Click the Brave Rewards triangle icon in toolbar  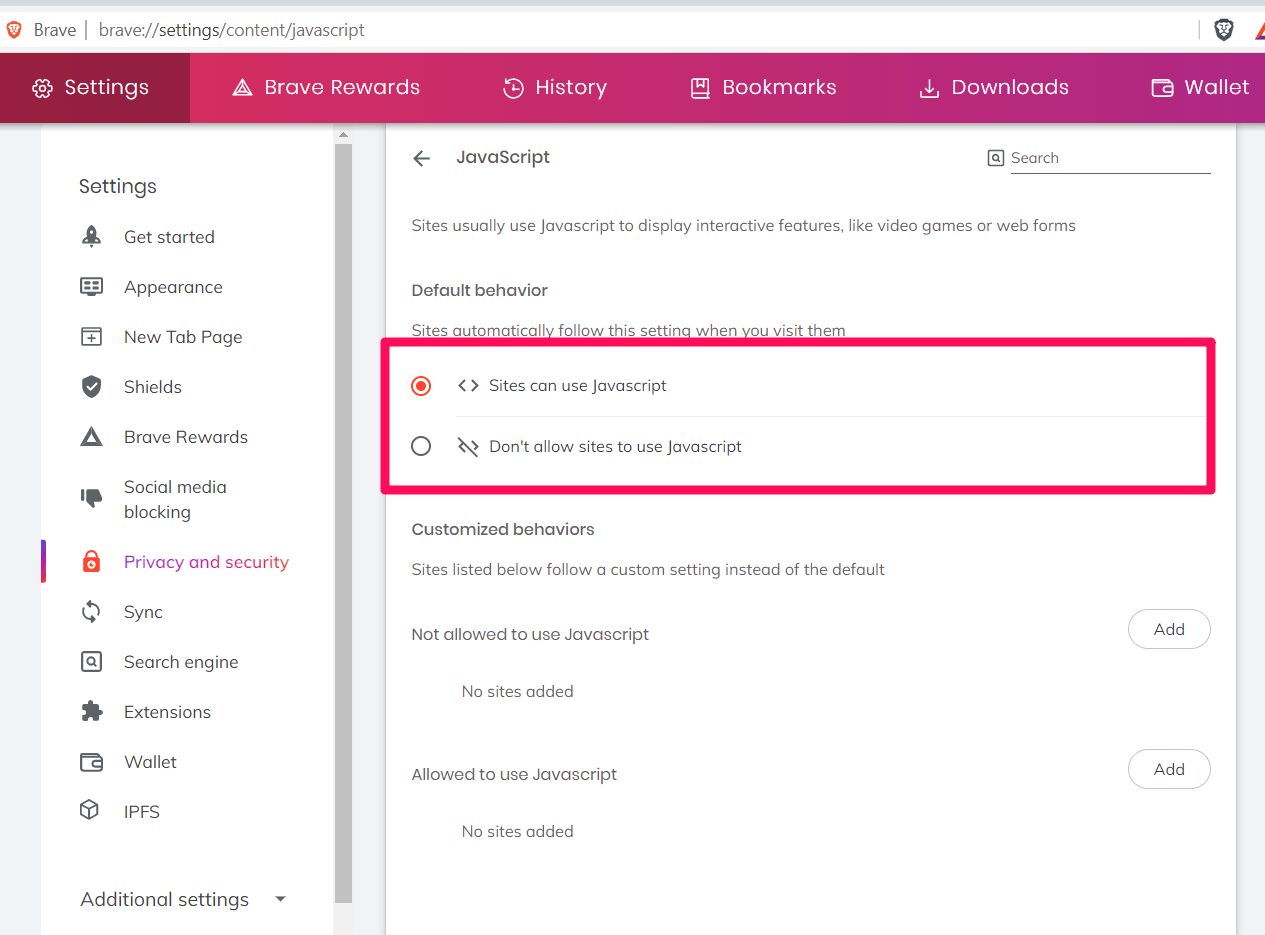pyautogui.click(x=1259, y=30)
